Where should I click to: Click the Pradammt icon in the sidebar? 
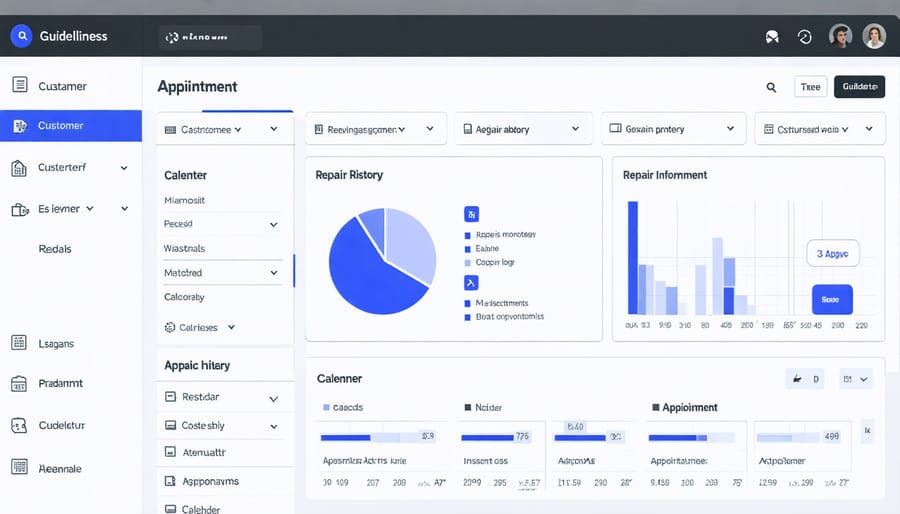(19, 383)
